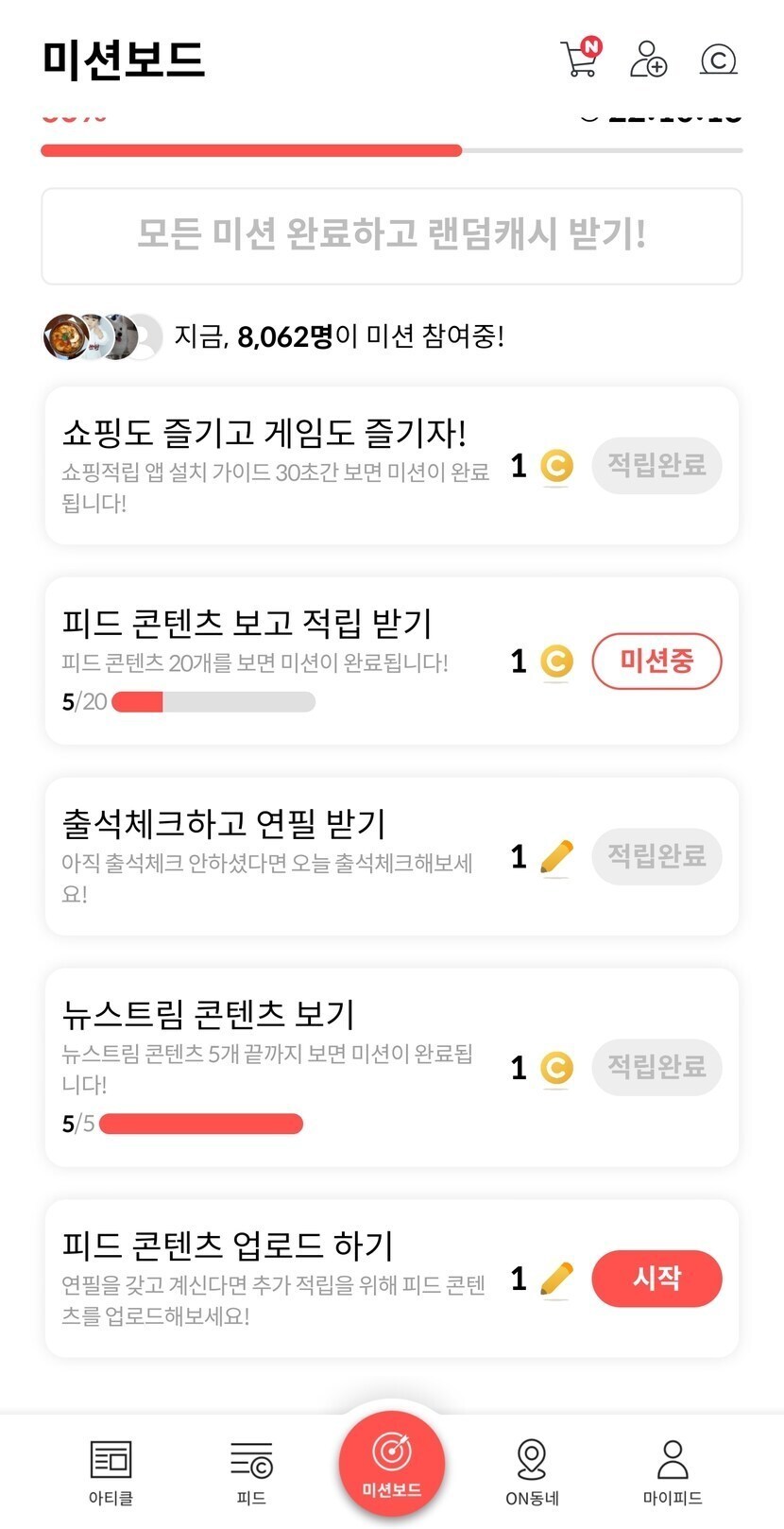
Task: Tap 적립완료 on the 출석체크 mission
Action: click(656, 856)
